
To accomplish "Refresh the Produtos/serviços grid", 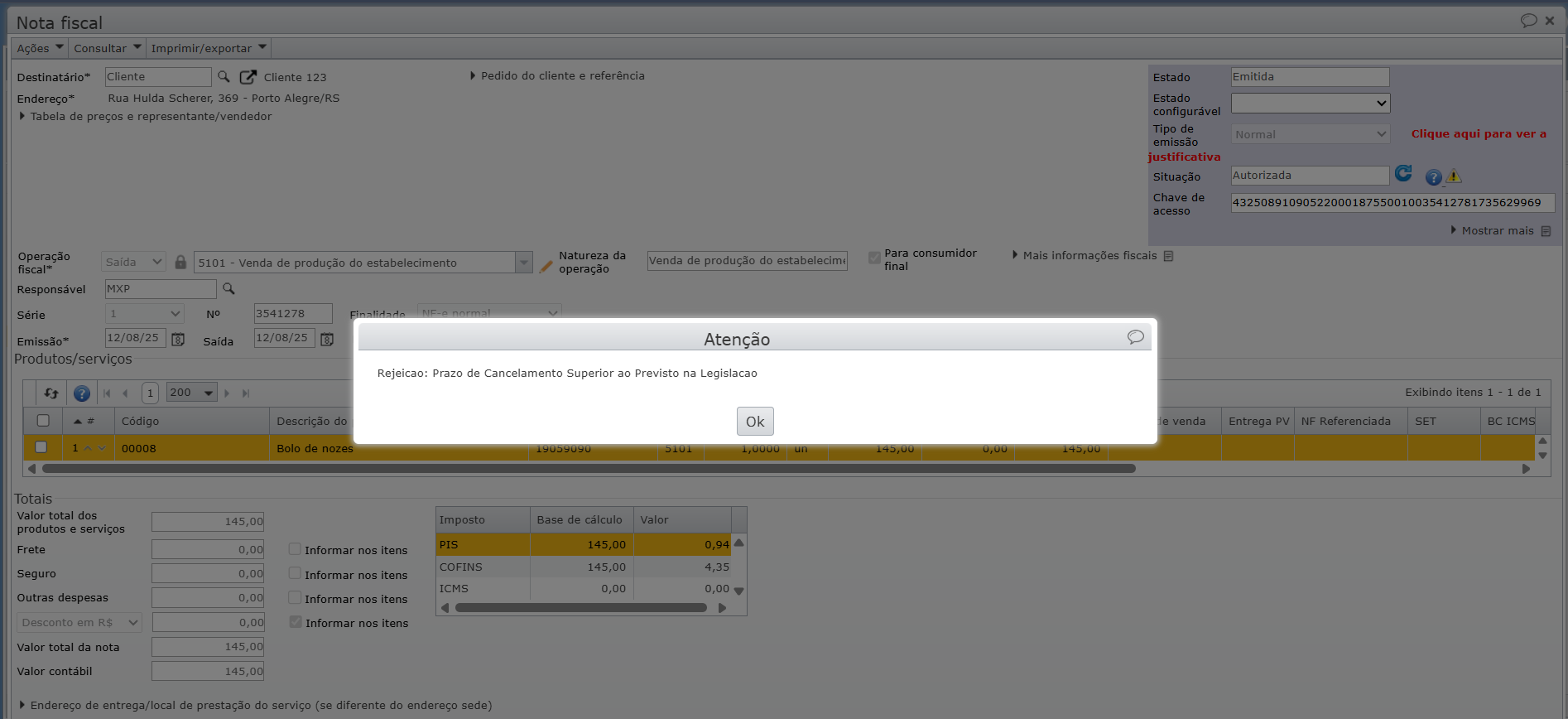I will point(51,393).
